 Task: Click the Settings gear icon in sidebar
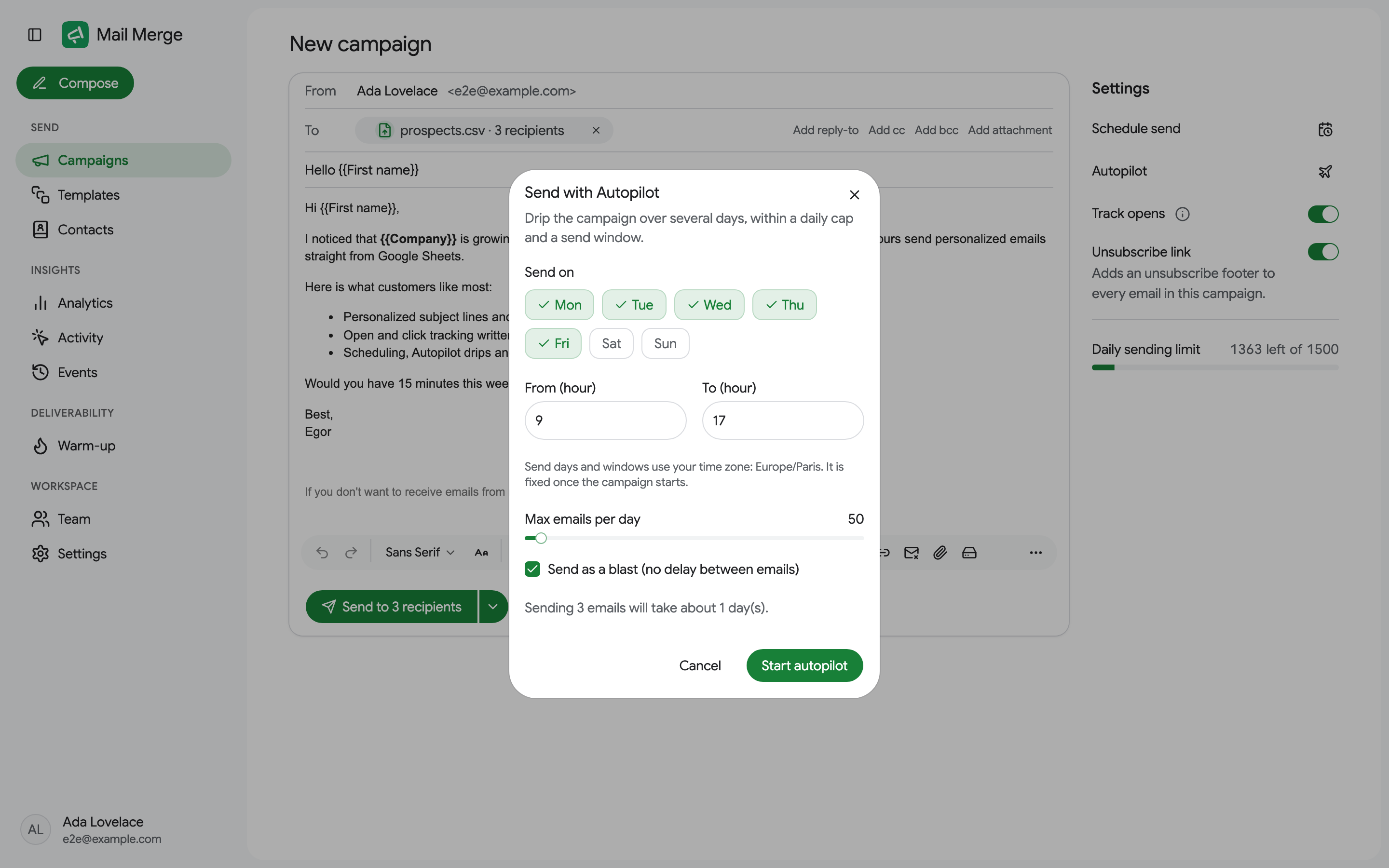click(40, 554)
